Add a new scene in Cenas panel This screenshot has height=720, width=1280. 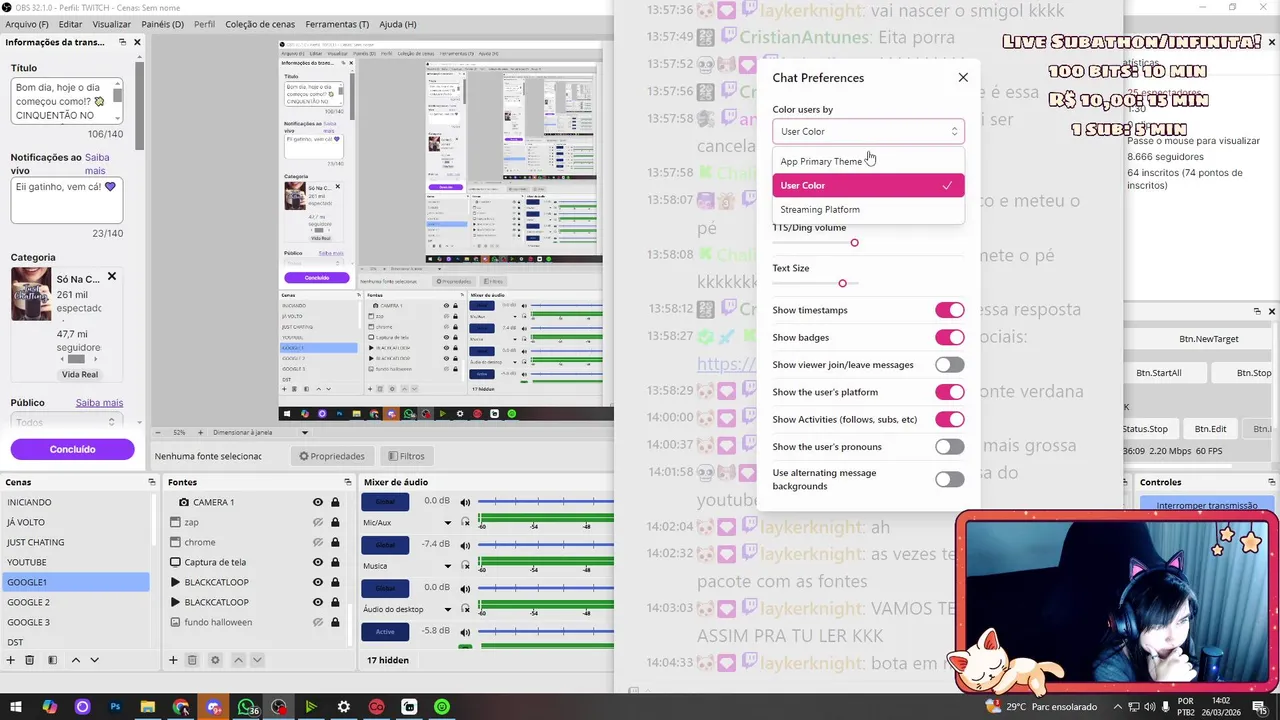[x=11, y=660]
